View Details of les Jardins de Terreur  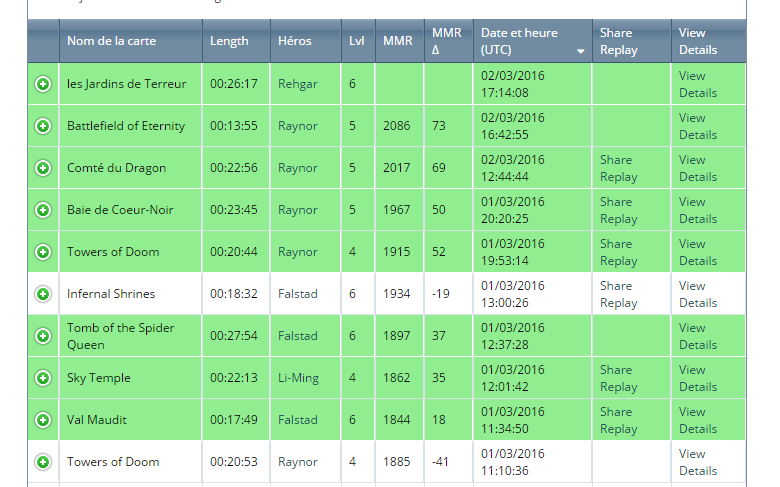[x=698, y=84]
